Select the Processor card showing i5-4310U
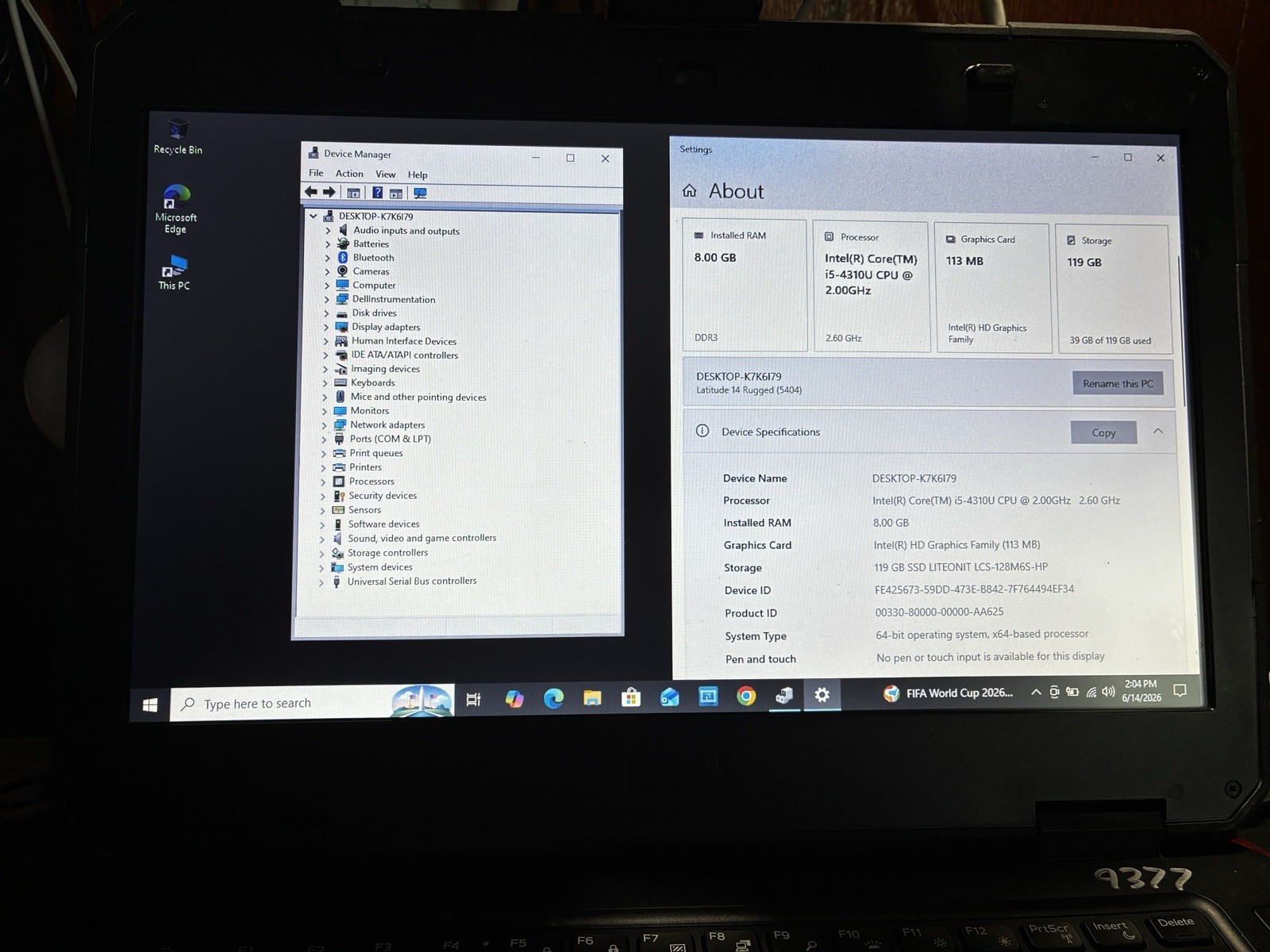Screen dimensions: 1270x952 872,286
